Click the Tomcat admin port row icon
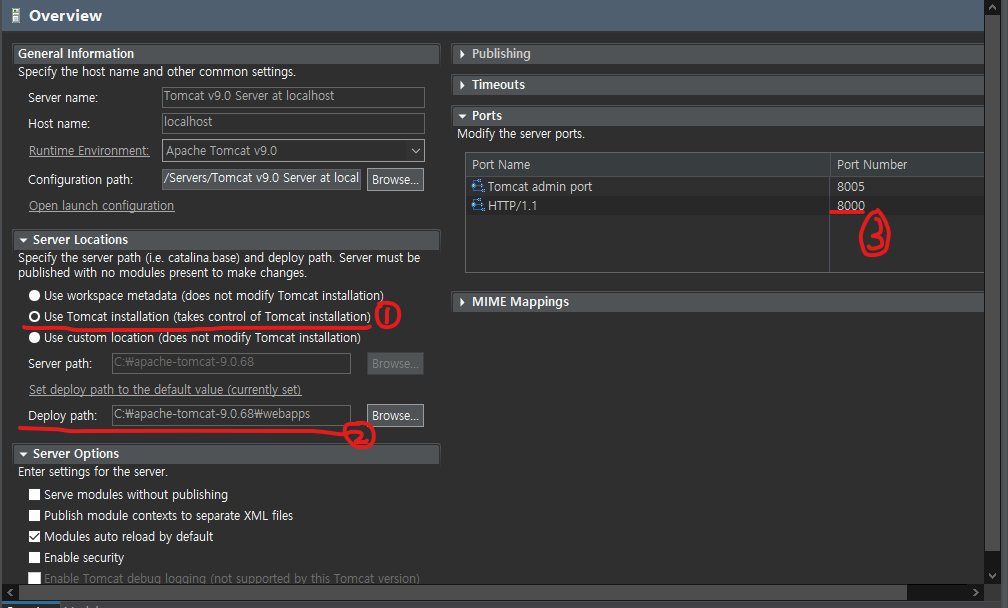This screenshot has width=1008, height=608. (x=478, y=186)
